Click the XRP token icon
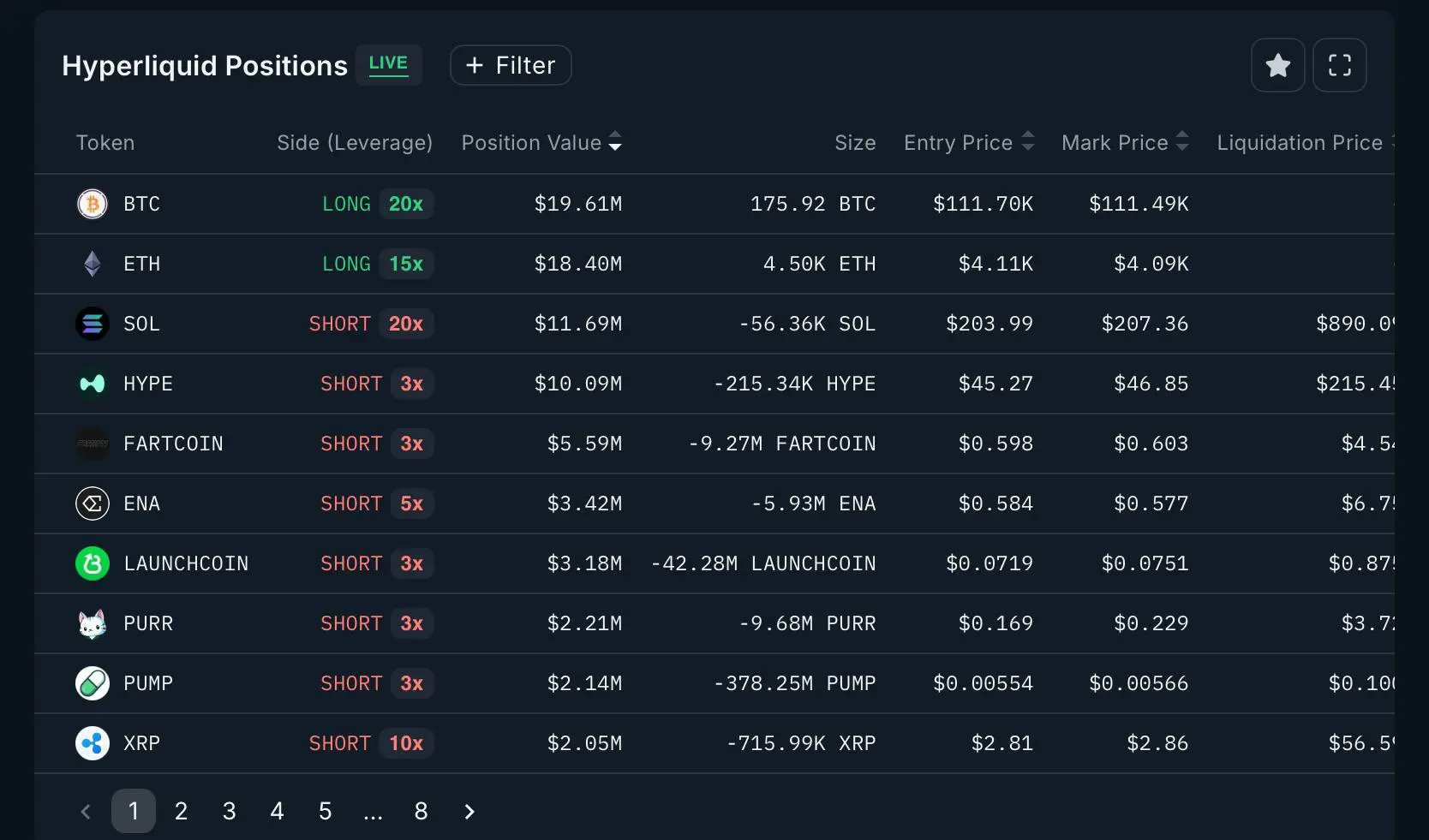 point(93,743)
